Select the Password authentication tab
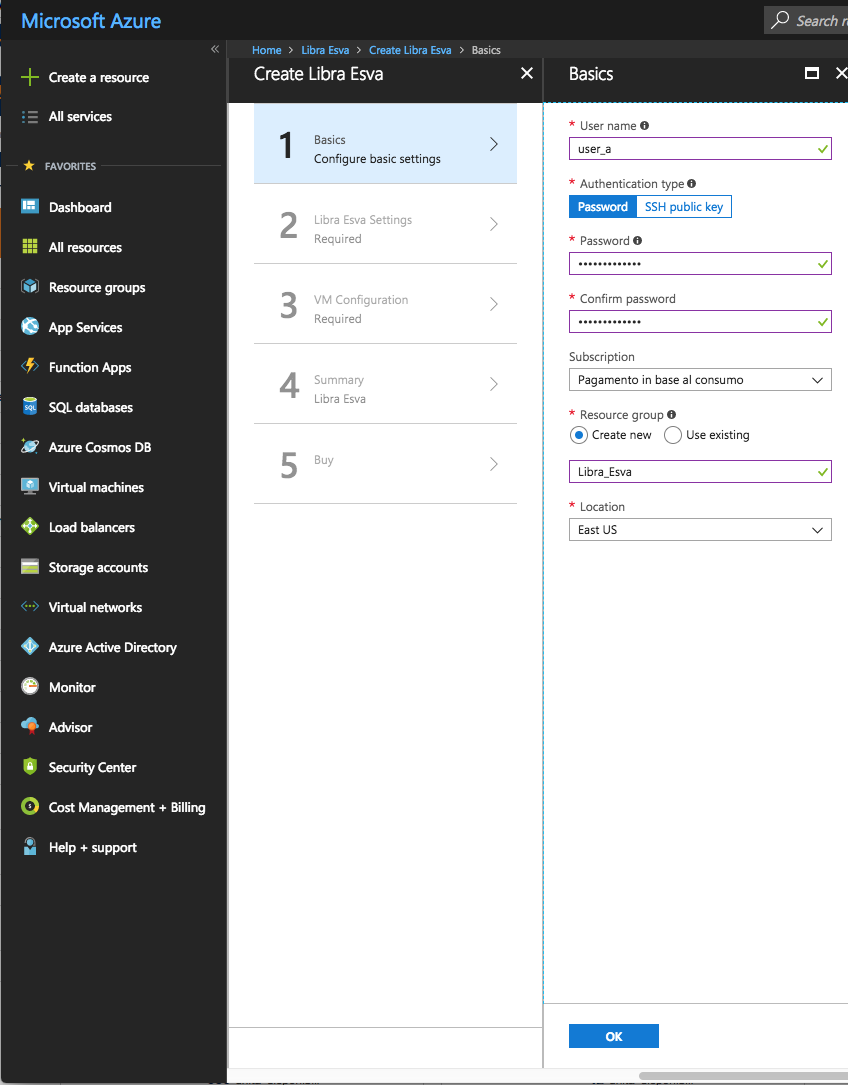Viewport: 848px width, 1085px height. [602, 207]
